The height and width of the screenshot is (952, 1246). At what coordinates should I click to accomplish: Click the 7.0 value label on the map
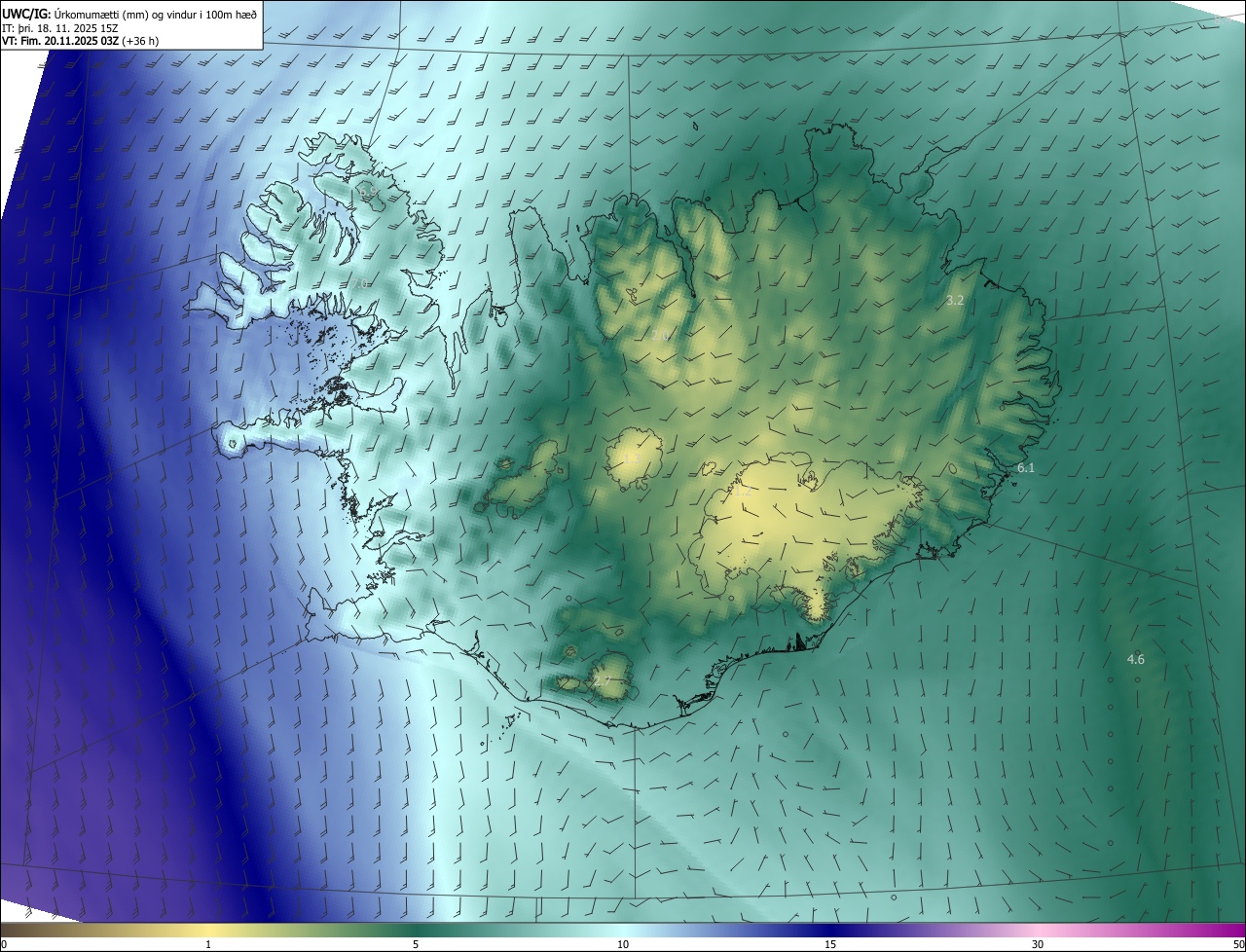[360, 283]
